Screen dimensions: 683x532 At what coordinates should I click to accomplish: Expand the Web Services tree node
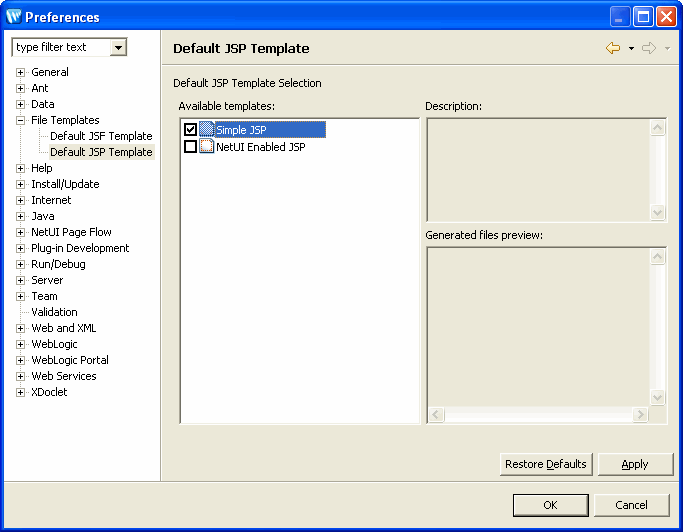point(20,376)
